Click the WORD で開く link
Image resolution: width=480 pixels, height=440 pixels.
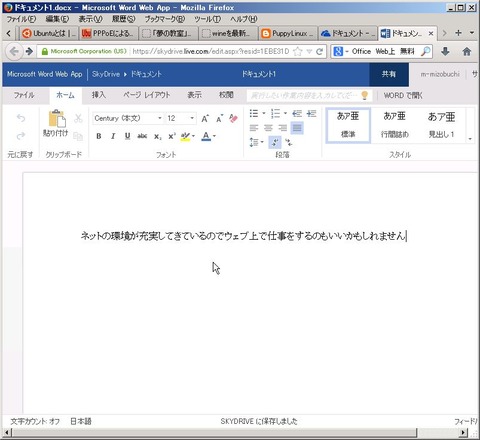tap(403, 96)
